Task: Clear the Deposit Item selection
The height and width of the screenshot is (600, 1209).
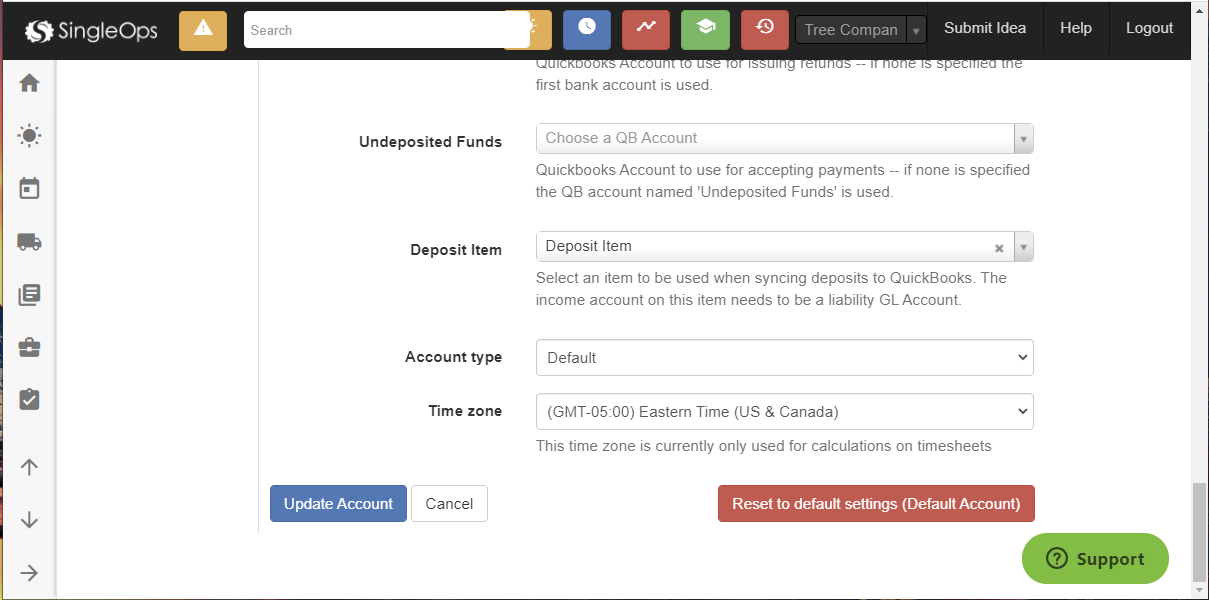Action: coord(999,248)
